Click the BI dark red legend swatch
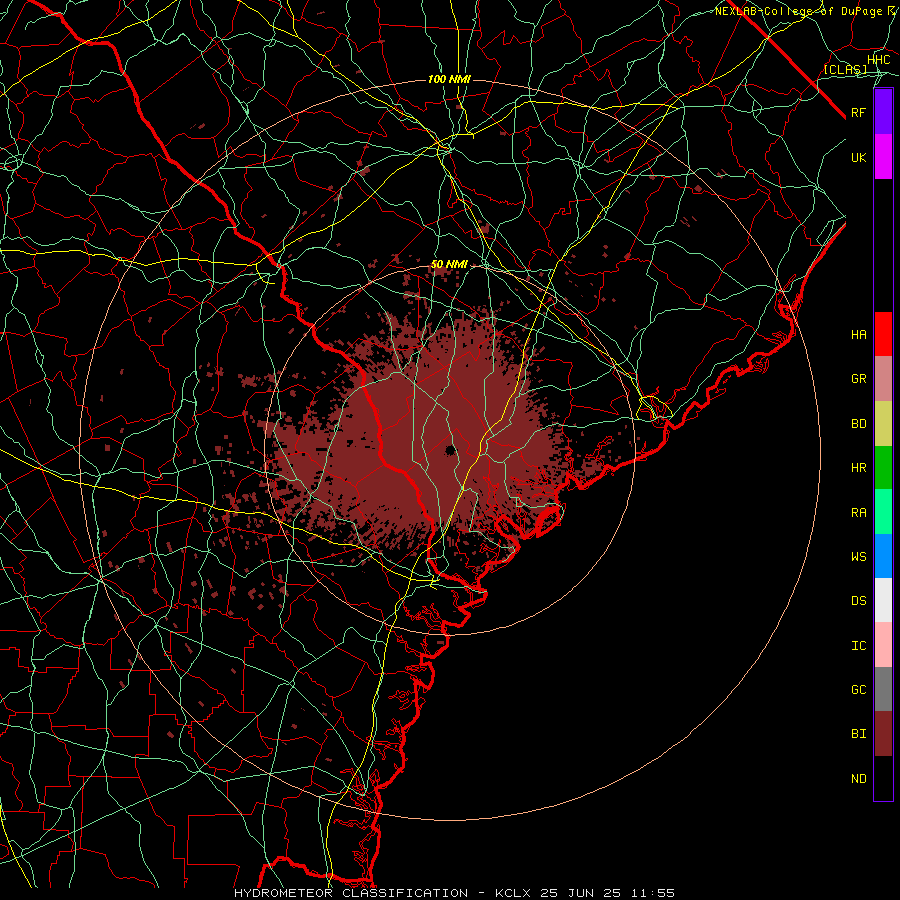Screen dimensions: 900x900 pos(883,734)
